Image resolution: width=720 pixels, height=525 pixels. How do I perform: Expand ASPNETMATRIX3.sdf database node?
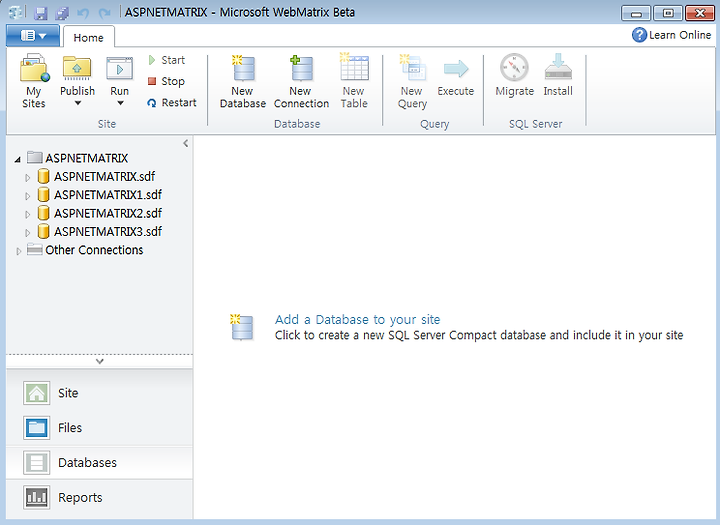click(27, 232)
